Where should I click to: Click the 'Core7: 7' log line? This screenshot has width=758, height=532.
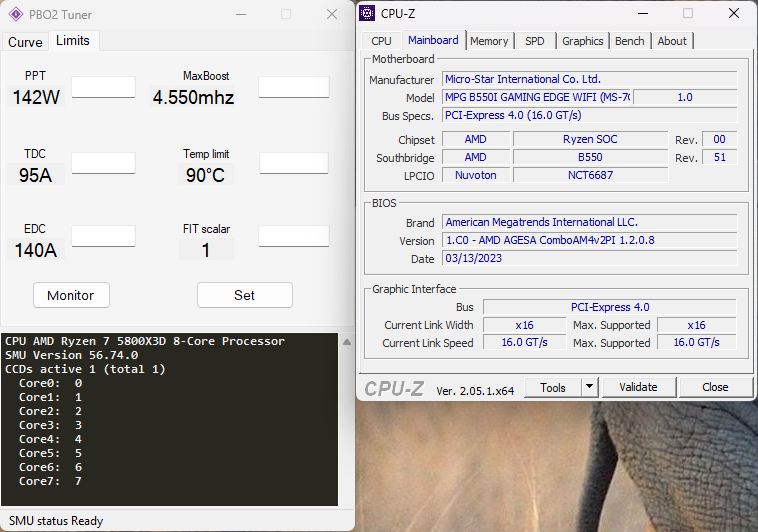pyautogui.click(x=50, y=481)
